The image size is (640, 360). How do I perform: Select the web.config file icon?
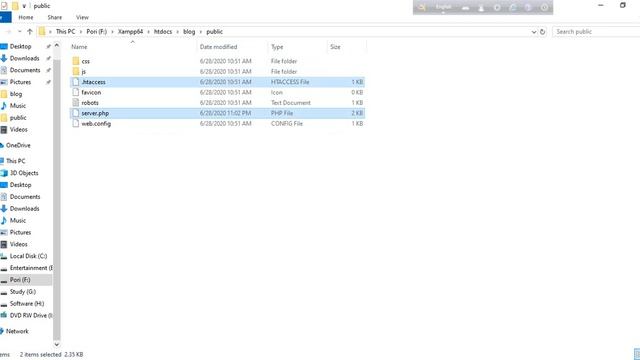pos(76,123)
